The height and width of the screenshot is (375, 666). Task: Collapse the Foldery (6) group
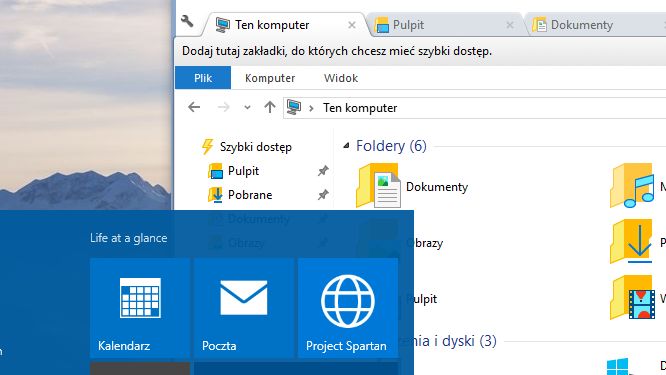pos(346,146)
